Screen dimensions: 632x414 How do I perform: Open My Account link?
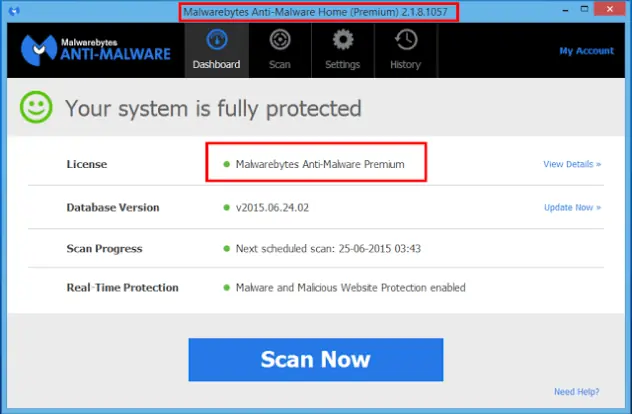[586, 51]
